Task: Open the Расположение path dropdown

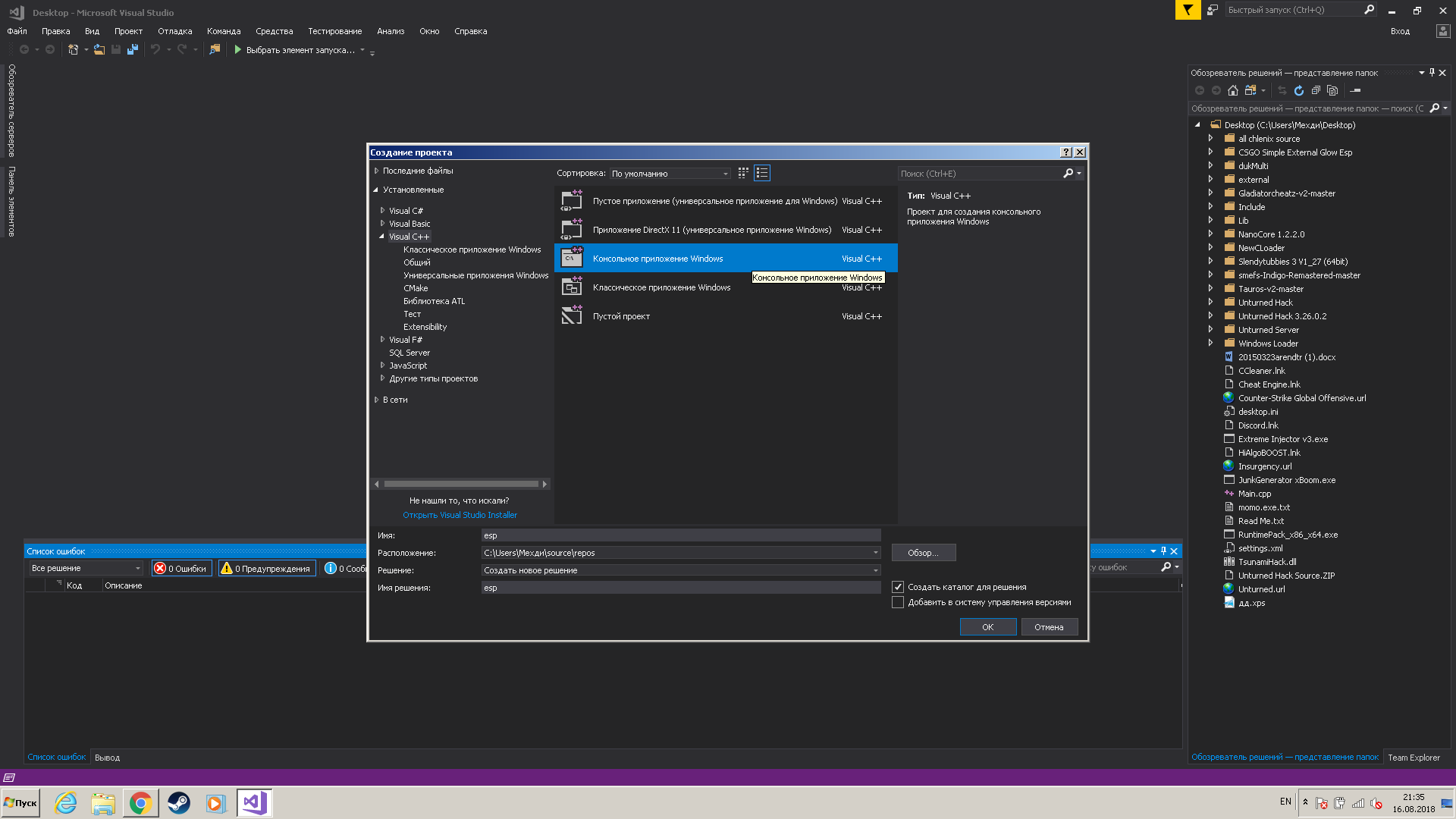Action: [x=875, y=553]
